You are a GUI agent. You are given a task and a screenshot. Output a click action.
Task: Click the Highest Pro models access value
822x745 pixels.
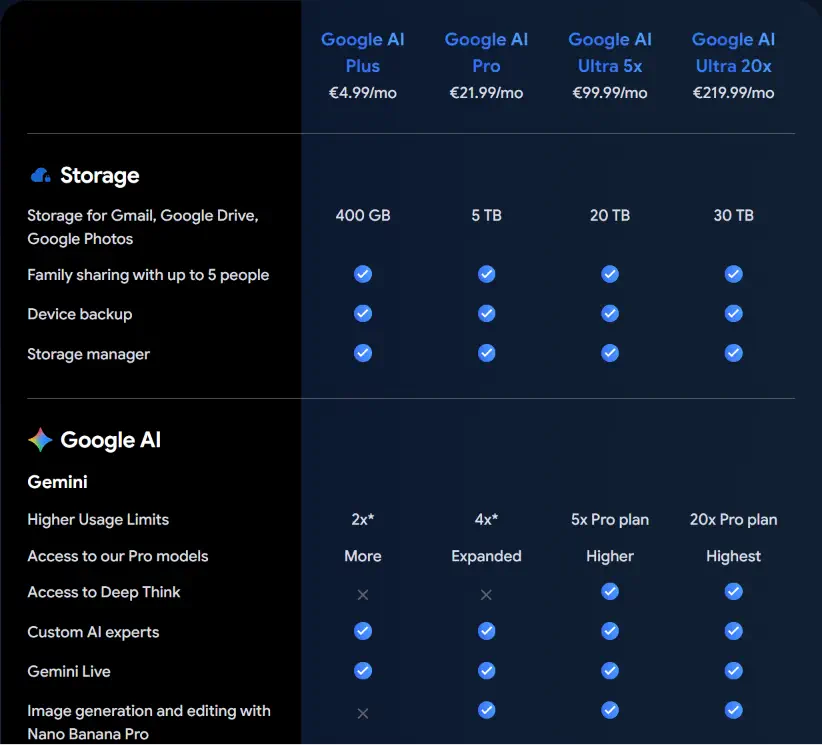pos(733,556)
